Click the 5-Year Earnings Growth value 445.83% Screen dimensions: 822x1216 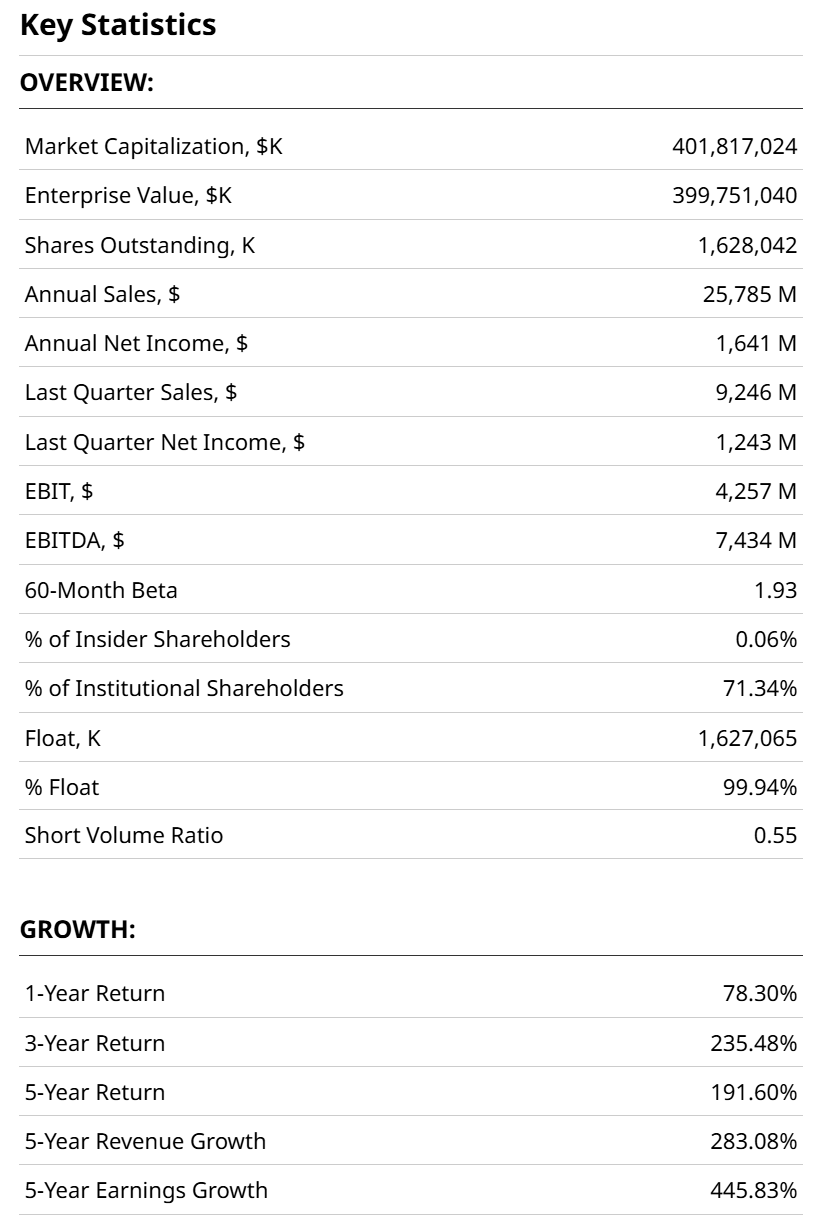[754, 1190]
